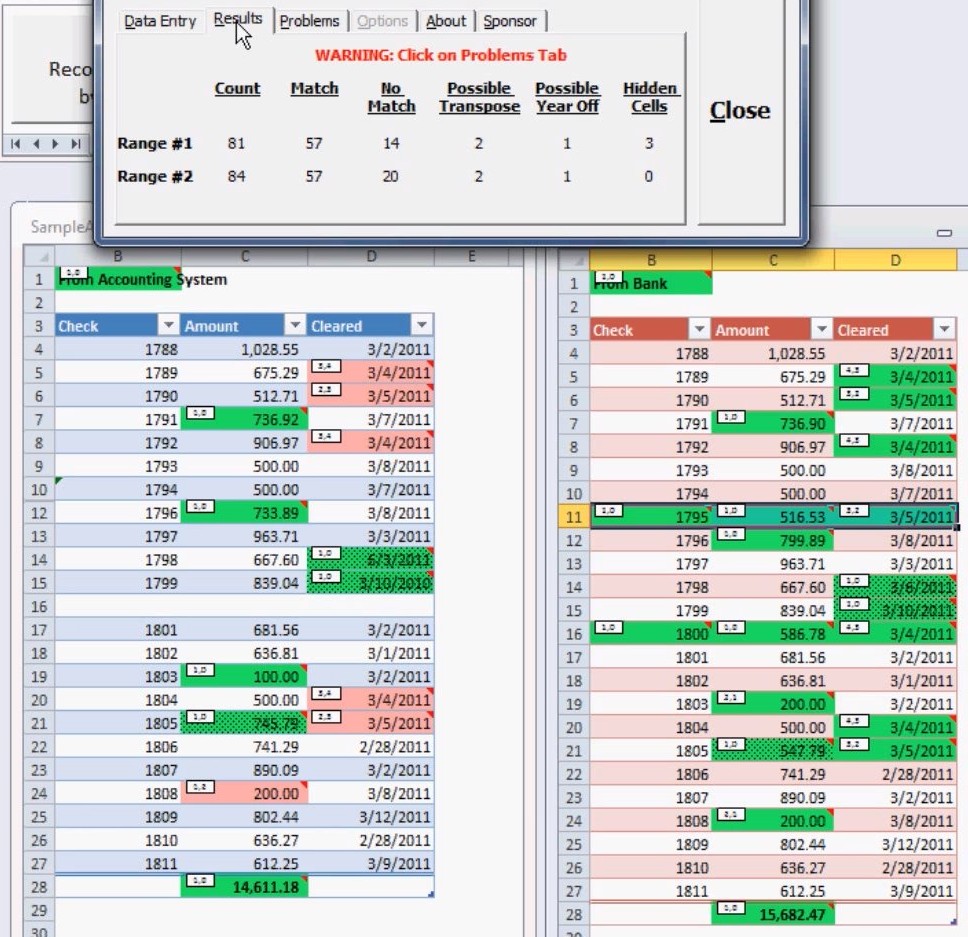Select row 11 header in Bank sheet
The image size is (968, 937).
574,517
